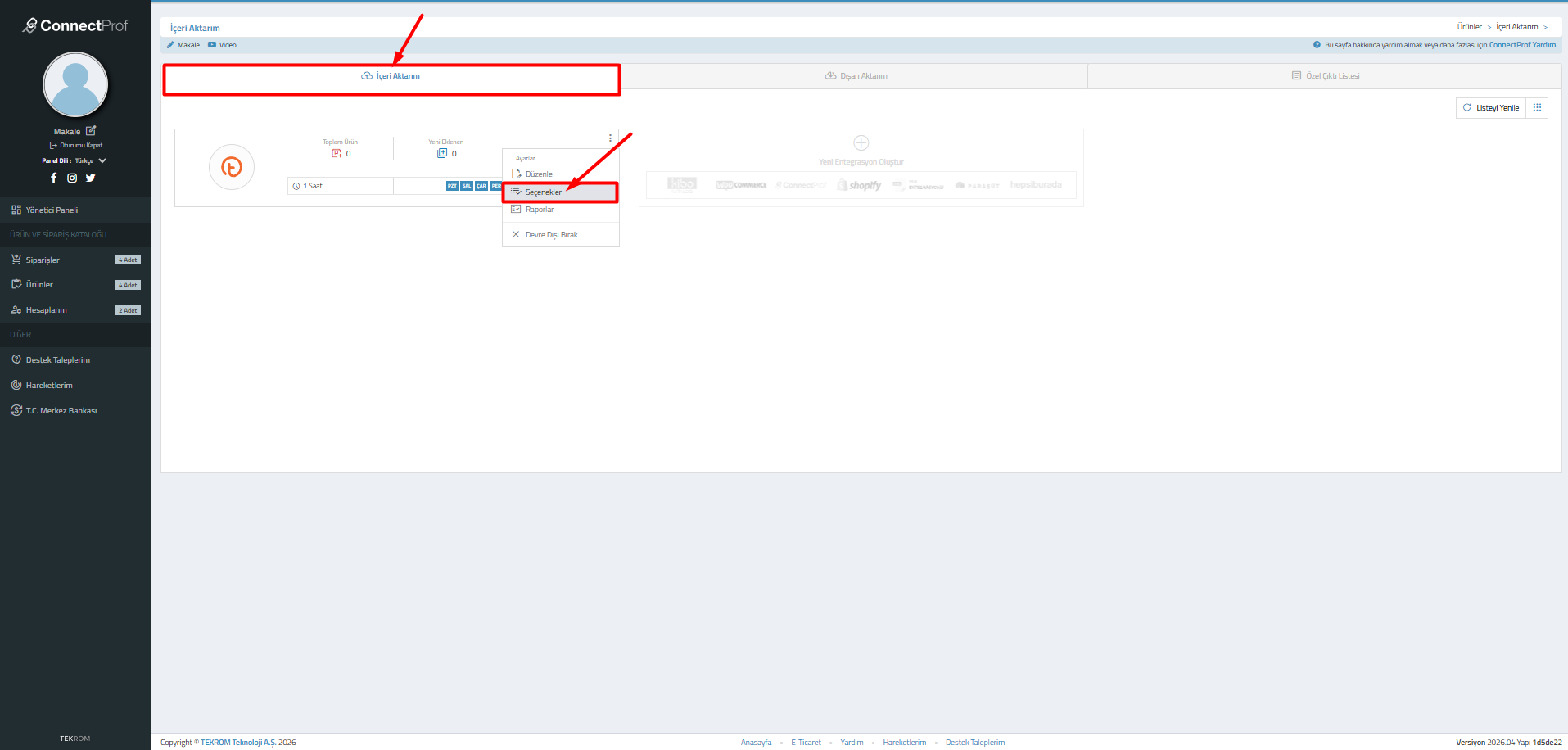Toggle the PZT day badge
This screenshot has height=750, width=1568.
click(452, 187)
